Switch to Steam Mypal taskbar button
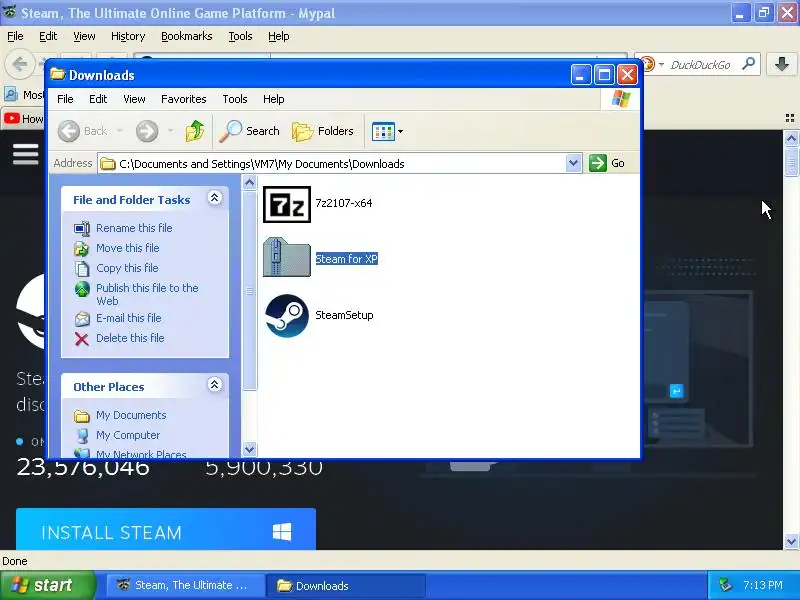Viewport: 800px width, 600px height. (186, 585)
